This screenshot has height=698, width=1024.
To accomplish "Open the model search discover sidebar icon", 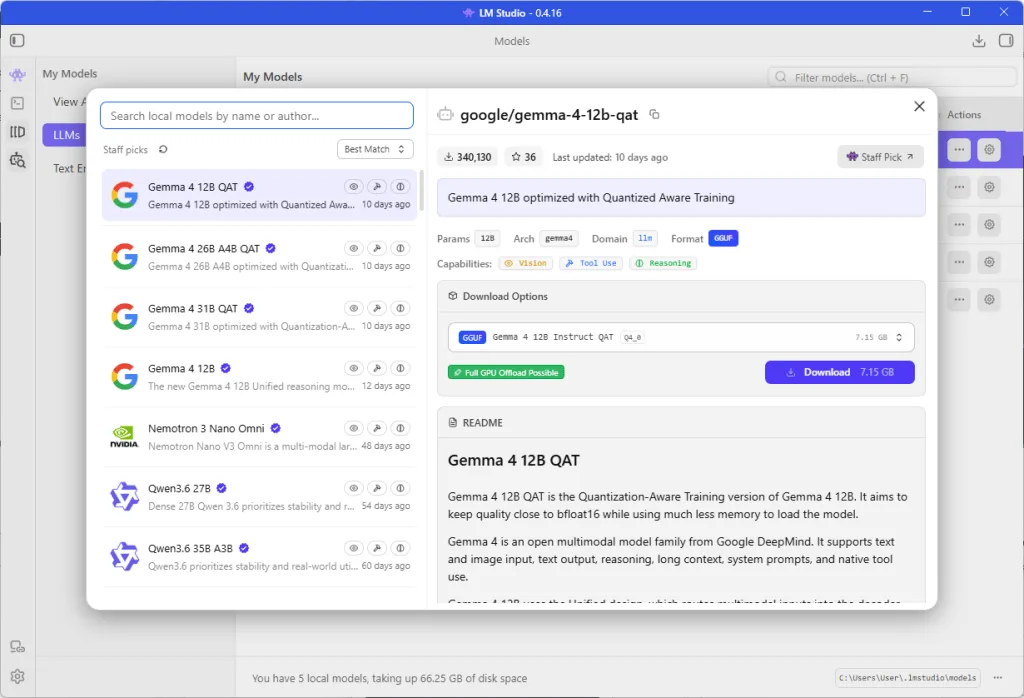I will pyautogui.click(x=18, y=160).
